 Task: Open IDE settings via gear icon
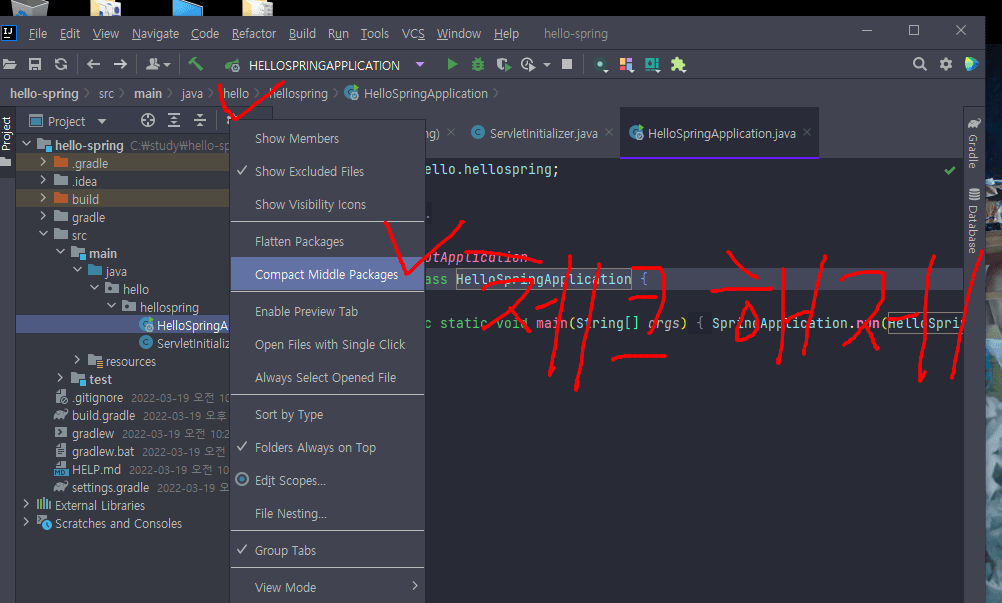(x=946, y=65)
